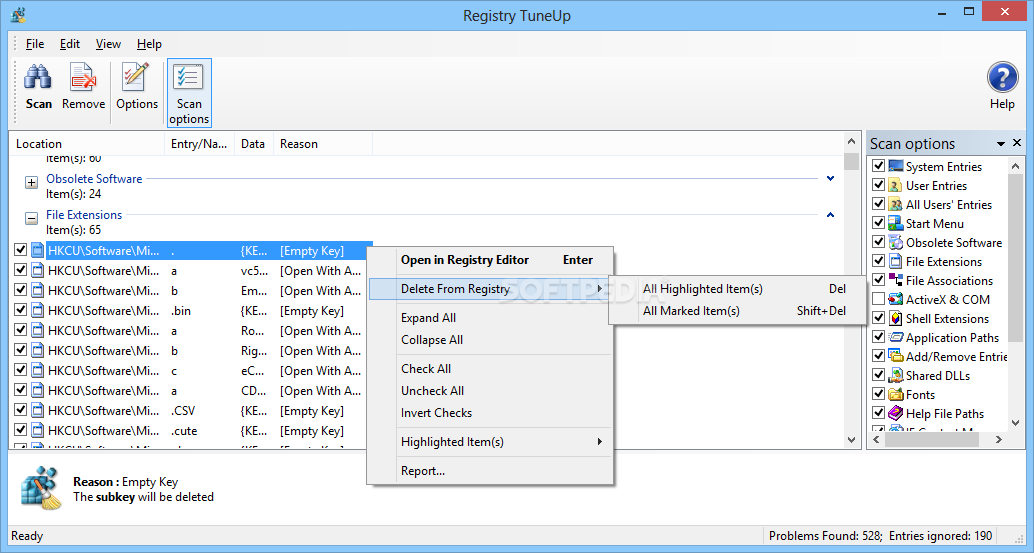
Task: Click the results list scroll-down arrow
Action: [x=851, y=440]
